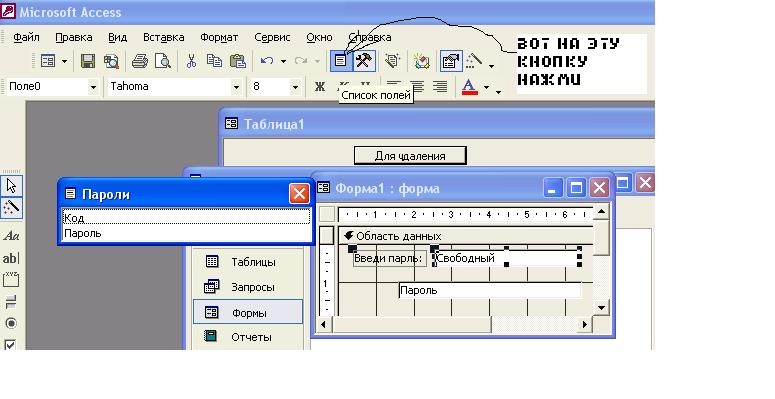Select the Label Aa tool
This screenshot has width=775, height=399.
(x=11, y=236)
